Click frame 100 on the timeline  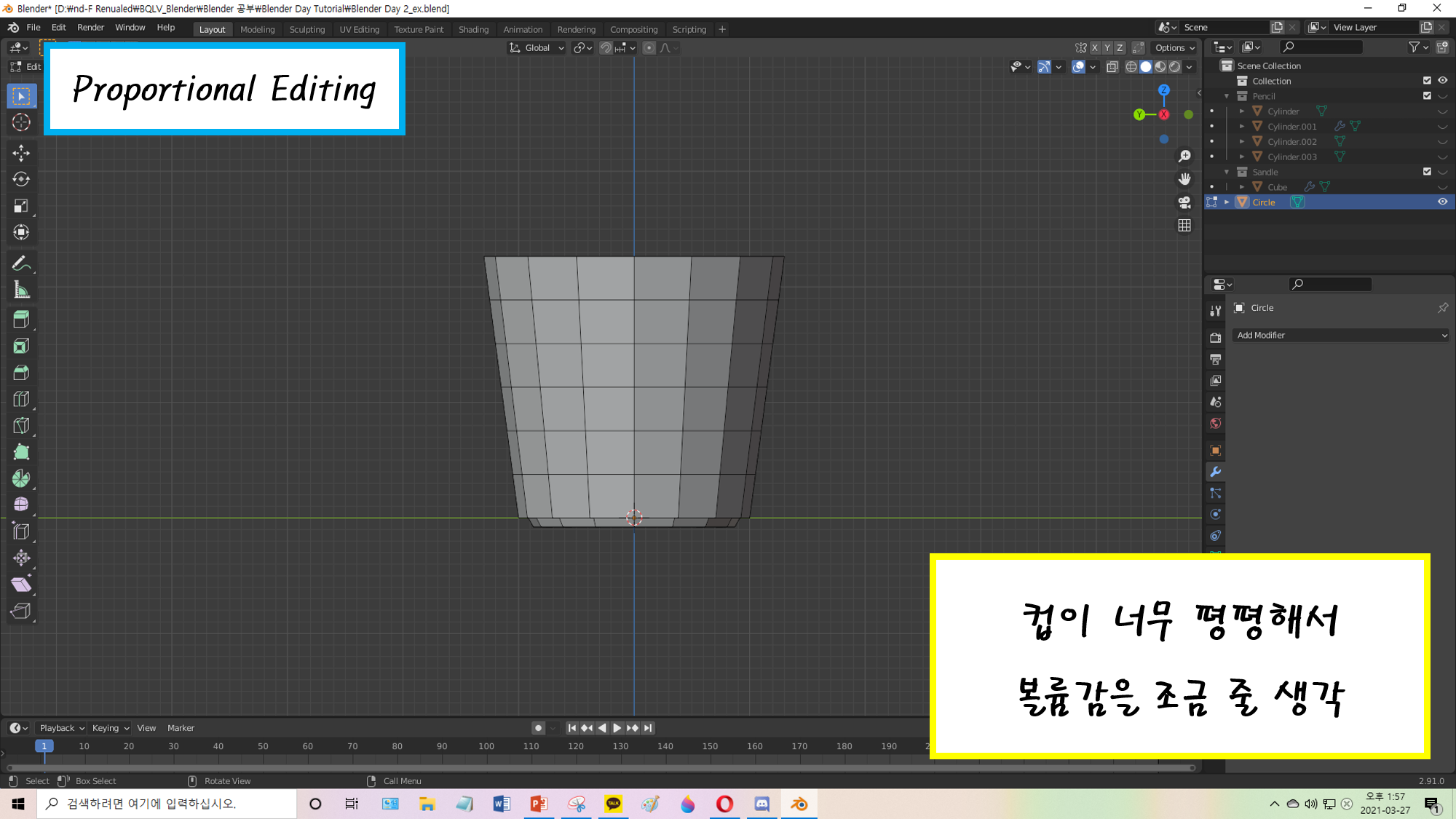pyautogui.click(x=486, y=747)
